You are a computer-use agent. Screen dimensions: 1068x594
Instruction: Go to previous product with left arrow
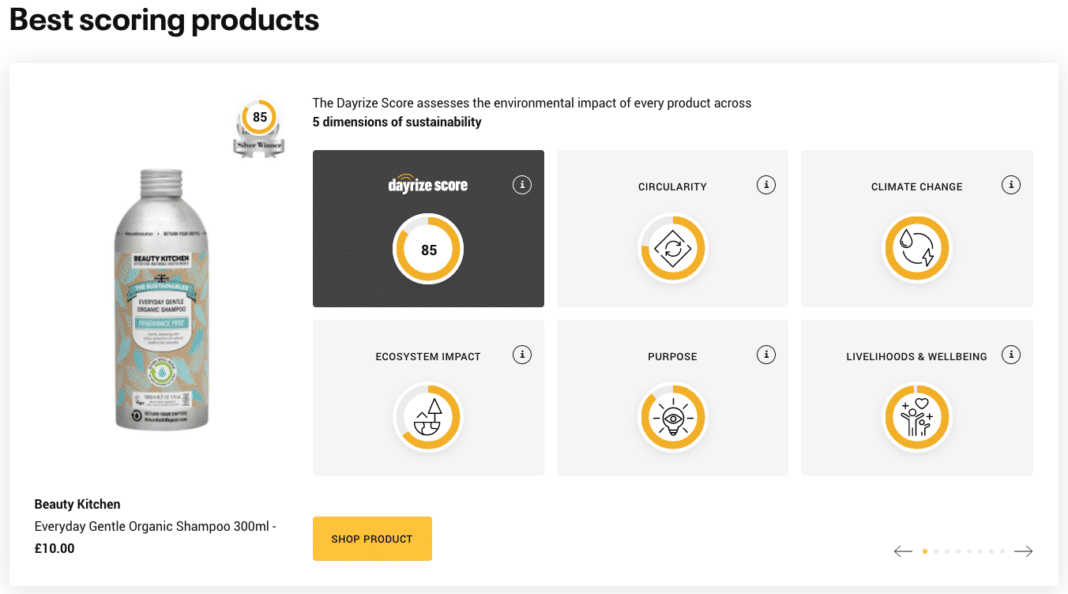click(903, 551)
